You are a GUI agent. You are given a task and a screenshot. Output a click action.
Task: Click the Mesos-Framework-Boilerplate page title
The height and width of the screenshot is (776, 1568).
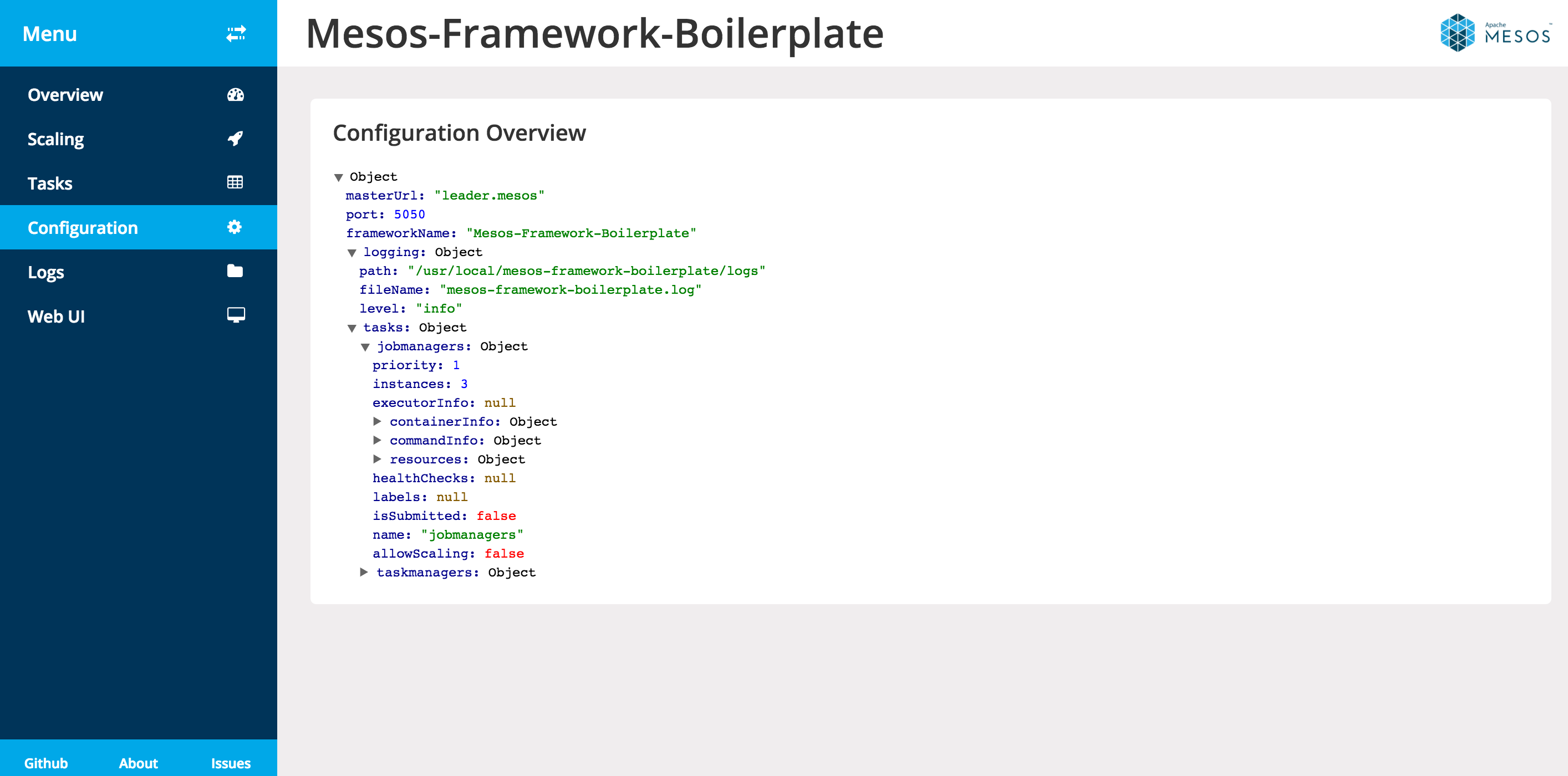pos(595,33)
